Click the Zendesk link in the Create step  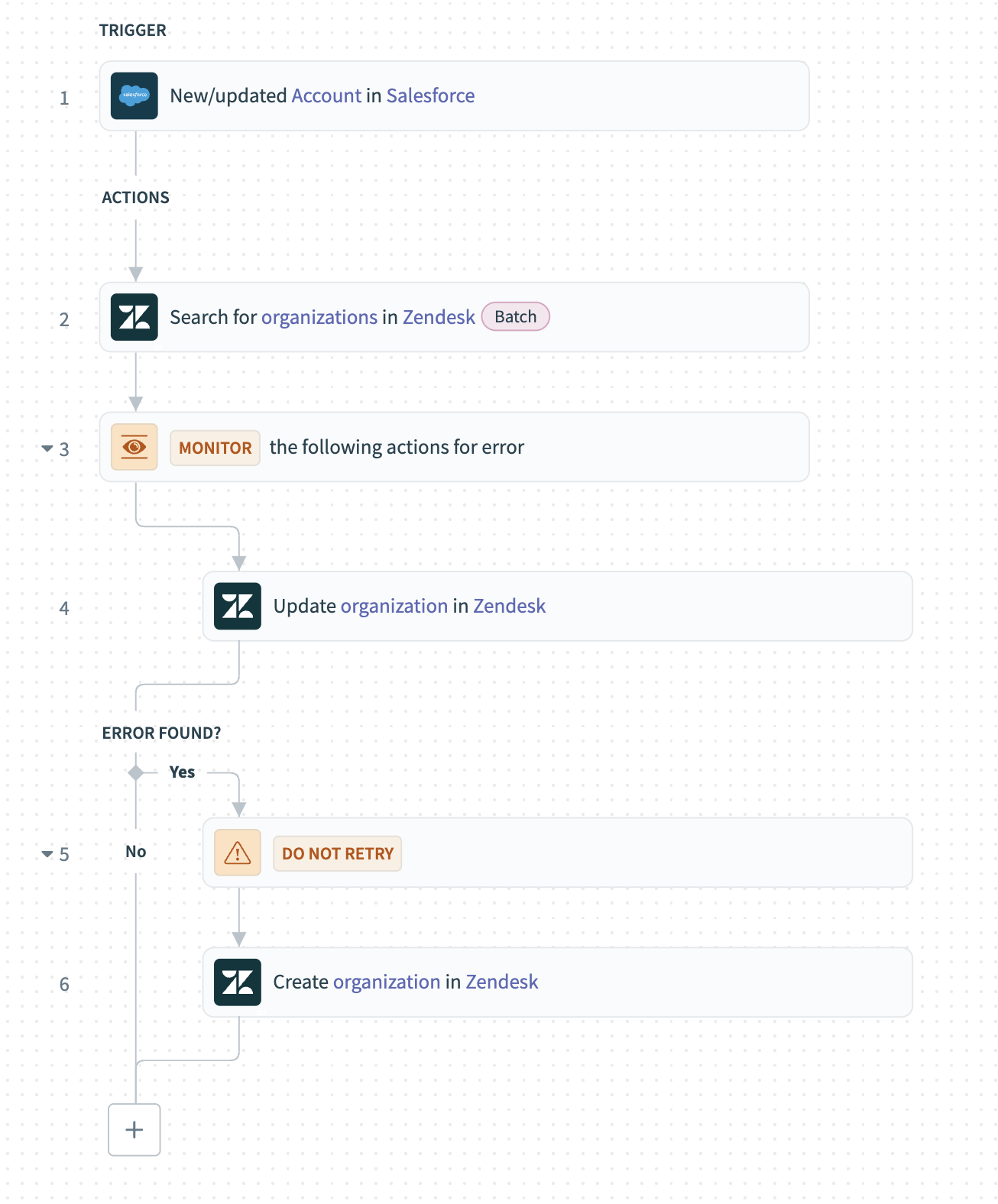502,982
